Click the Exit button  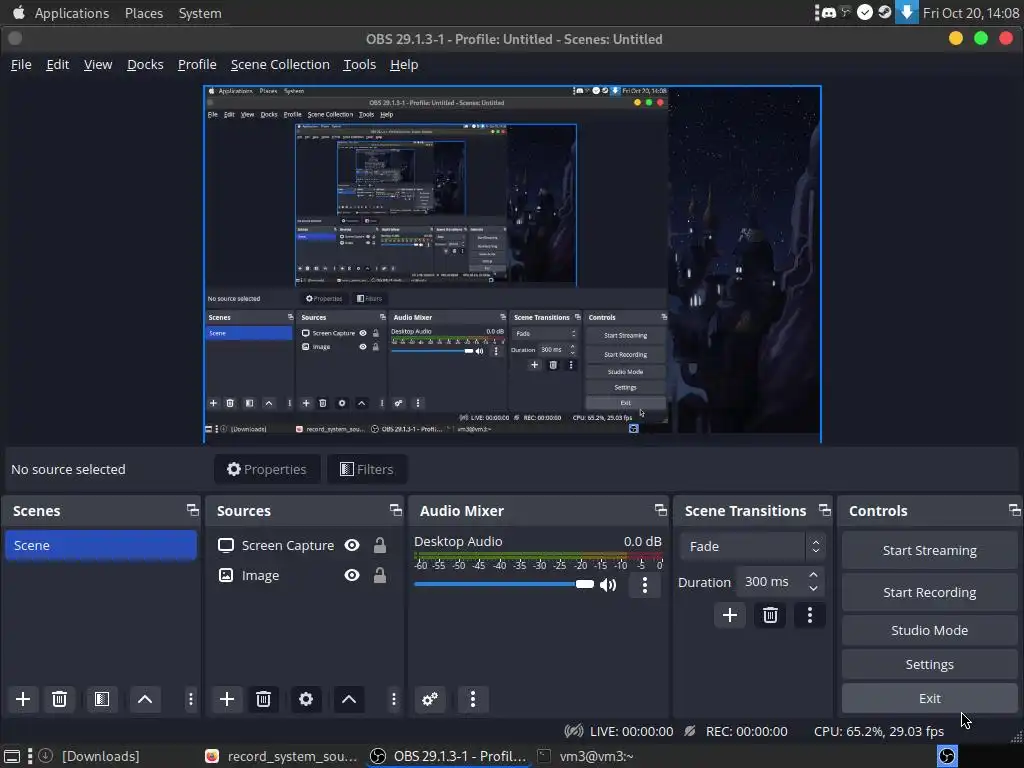pos(929,698)
